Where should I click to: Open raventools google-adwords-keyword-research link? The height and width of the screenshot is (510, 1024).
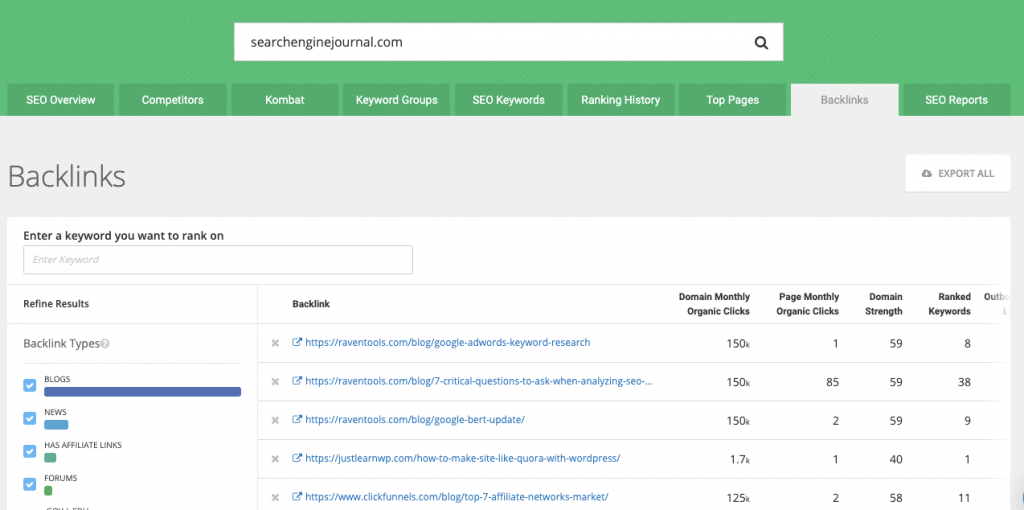(447, 342)
